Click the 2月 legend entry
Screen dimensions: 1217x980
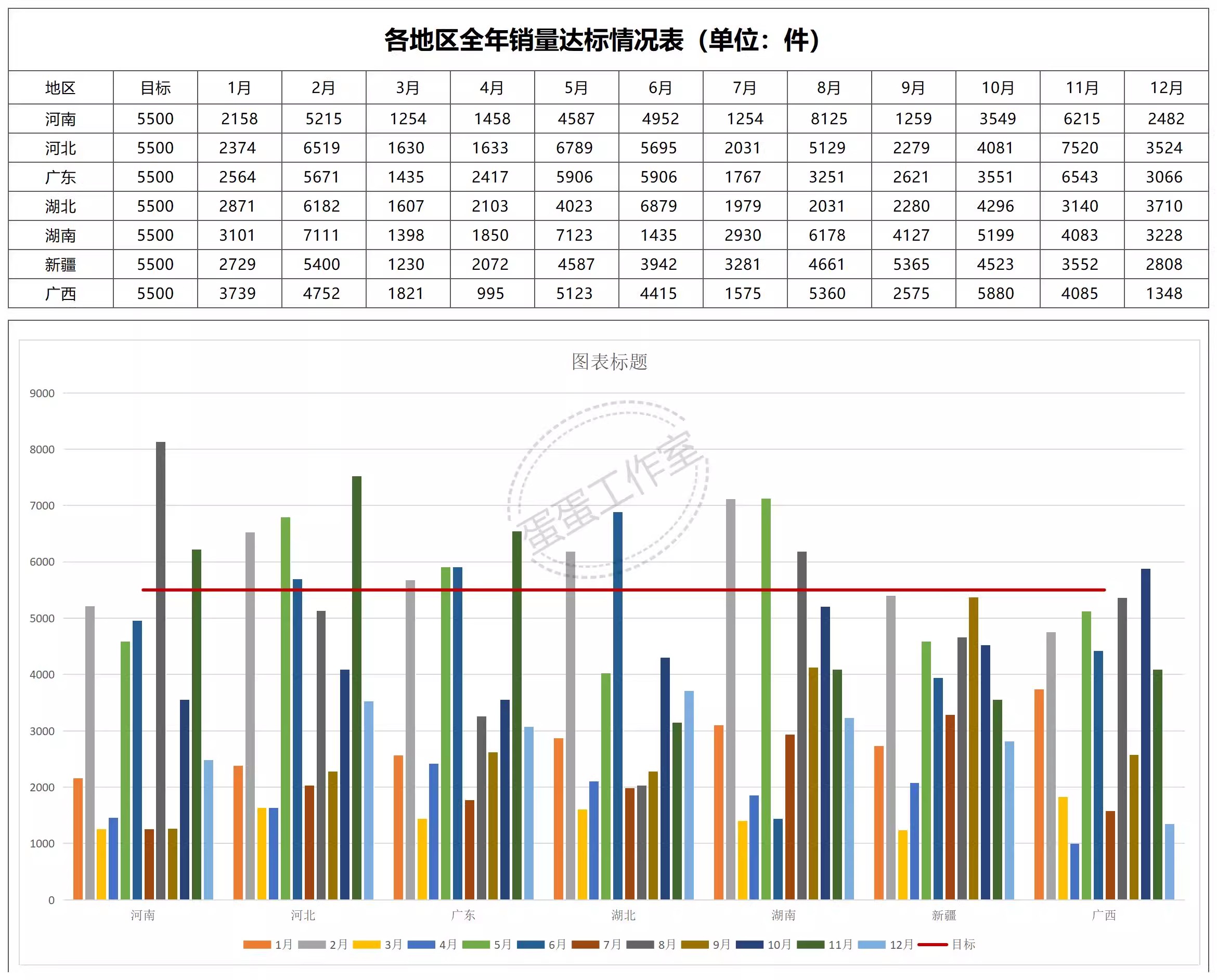click(x=323, y=945)
